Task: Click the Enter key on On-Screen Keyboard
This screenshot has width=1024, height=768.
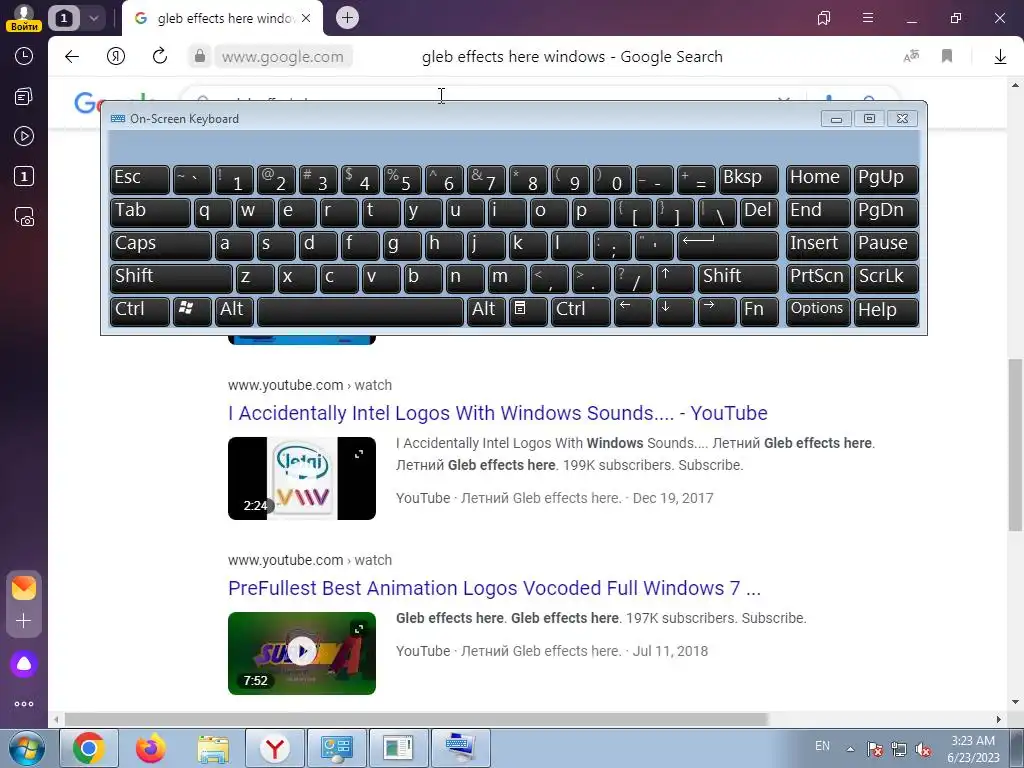Action: [728, 245]
